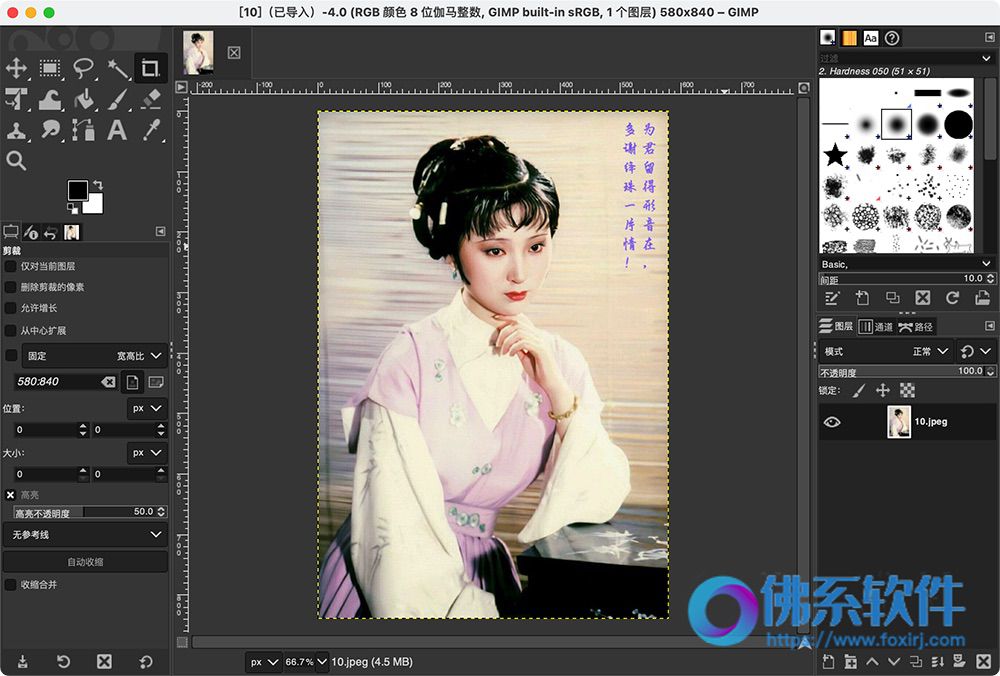Select the Move tool
This screenshot has height=676, width=1000.
[x=17, y=68]
